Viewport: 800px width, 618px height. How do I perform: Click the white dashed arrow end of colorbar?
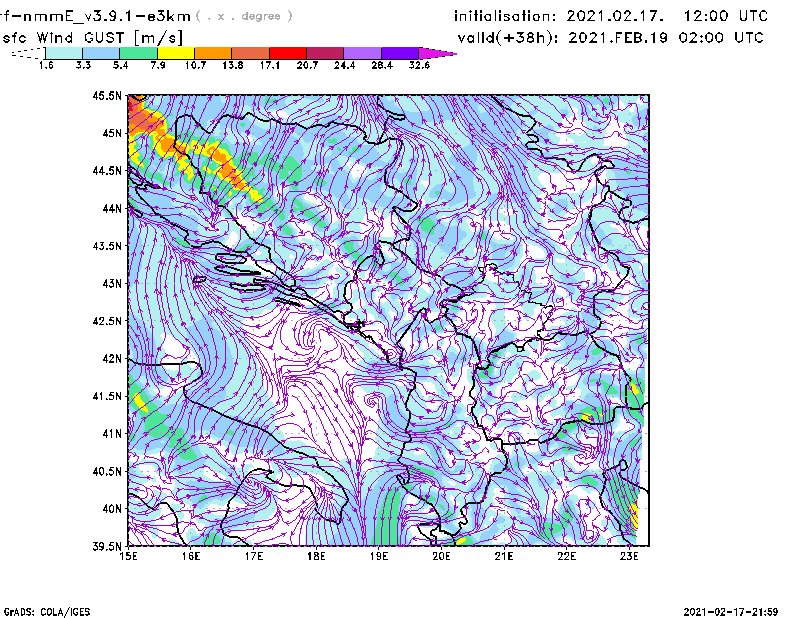click(x=28, y=53)
